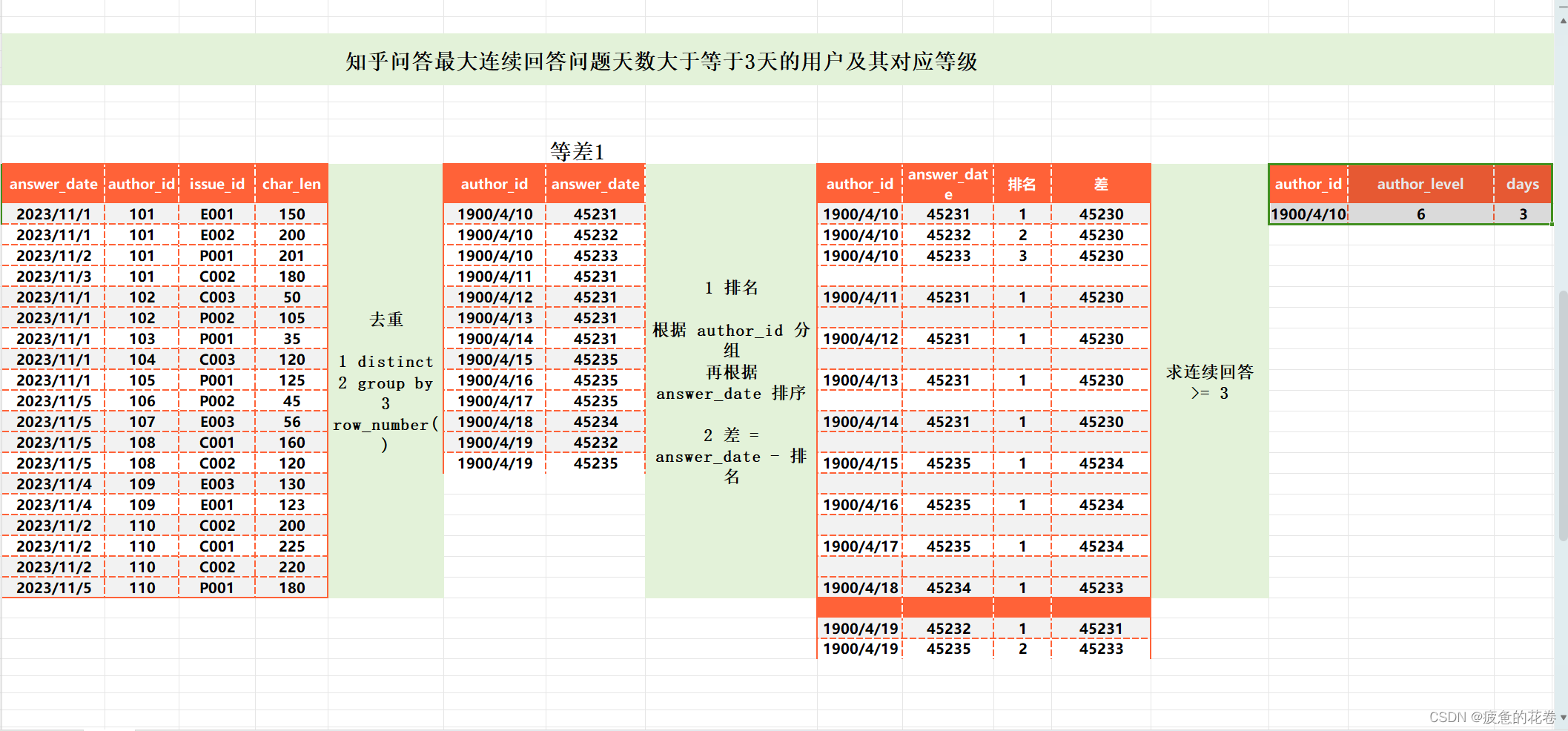Select the 45234 answer_date cell under 等差1
This screenshot has height=731, width=1568.
(595, 422)
